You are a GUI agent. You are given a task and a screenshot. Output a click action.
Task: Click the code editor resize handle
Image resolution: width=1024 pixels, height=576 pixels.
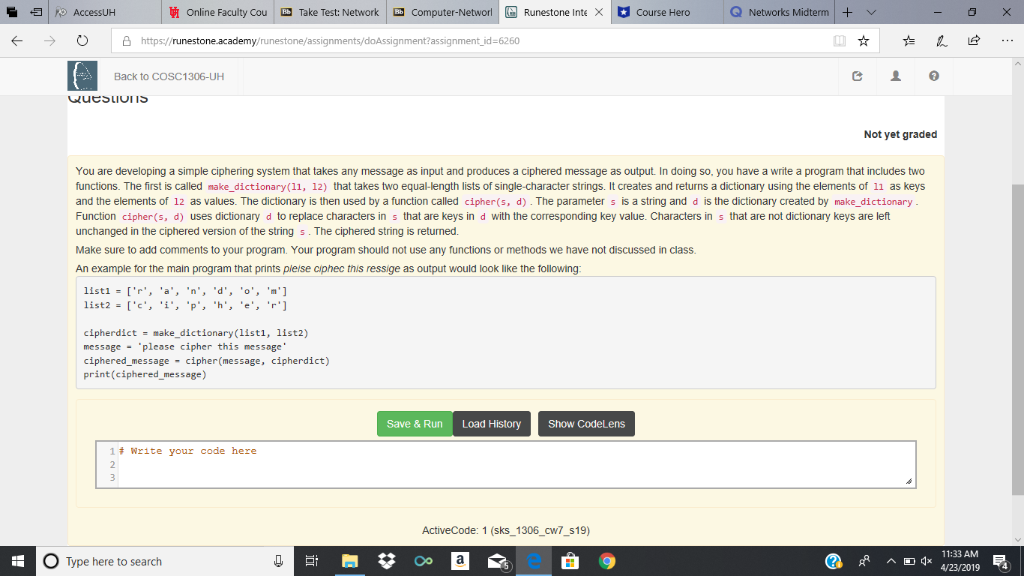908,481
